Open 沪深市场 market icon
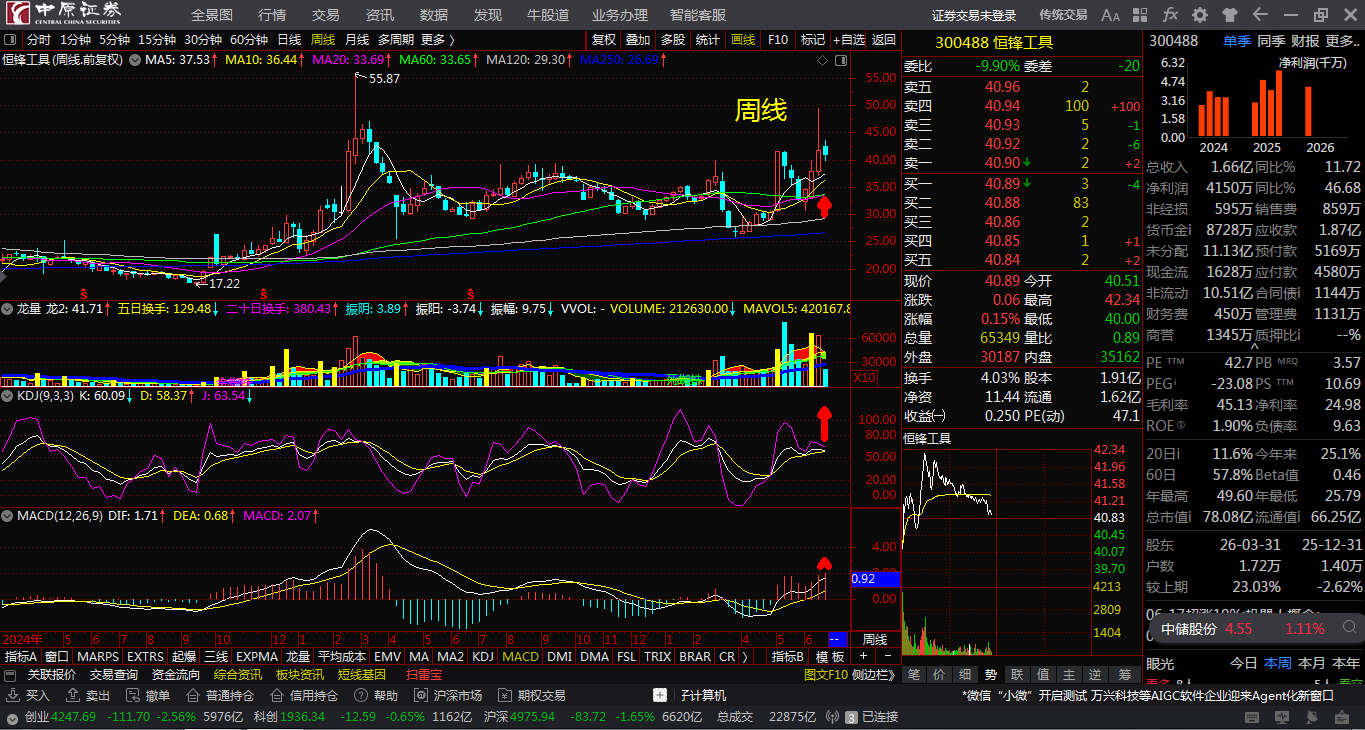1365x730 pixels. (x=421, y=696)
